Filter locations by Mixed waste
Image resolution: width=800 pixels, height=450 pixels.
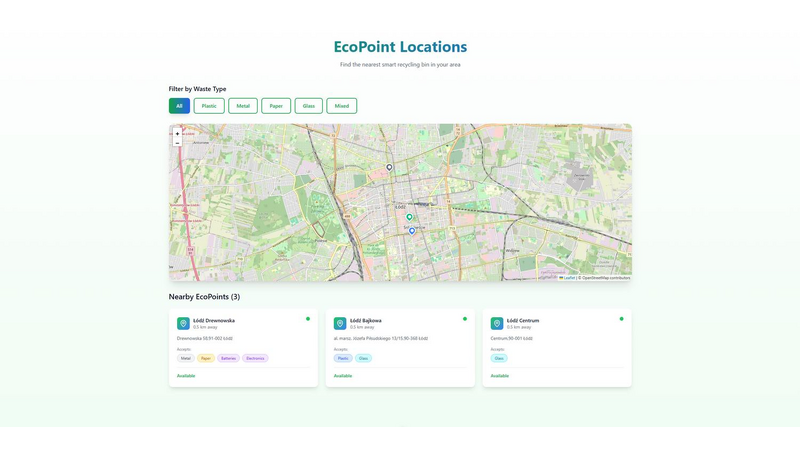tap(342, 106)
